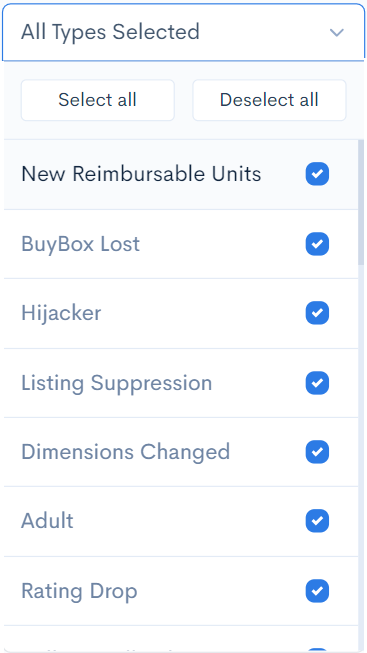Select the New Reimbursable Units option label

(x=141, y=174)
